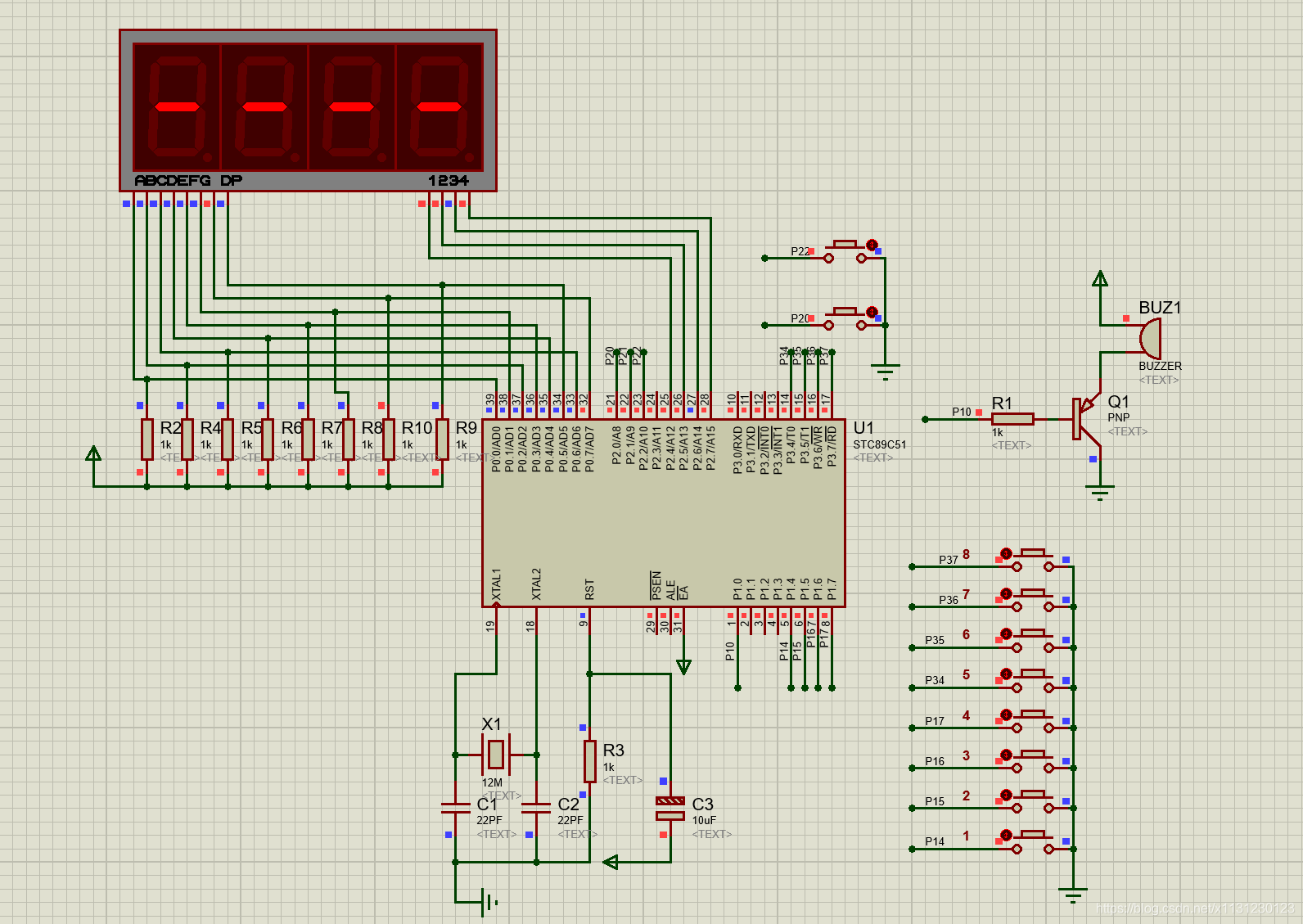This screenshot has width=1303, height=924.
Task: Select resistor R9 symbol
Action: [442, 439]
